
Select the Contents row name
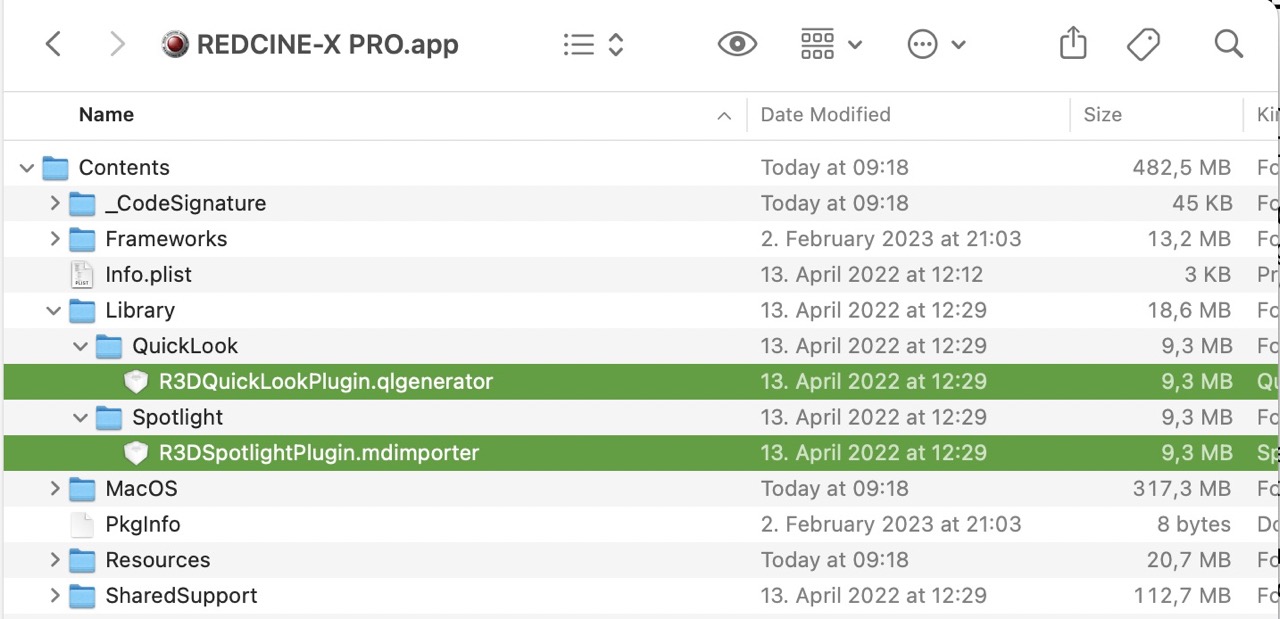pos(124,168)
